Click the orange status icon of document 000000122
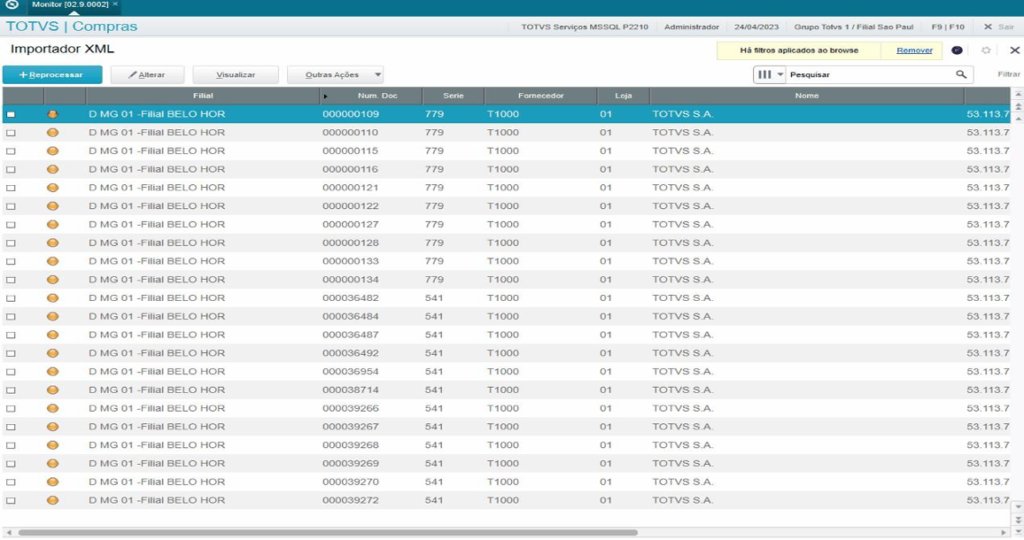This screenshot has width=1024, height=540. [53, 206]
